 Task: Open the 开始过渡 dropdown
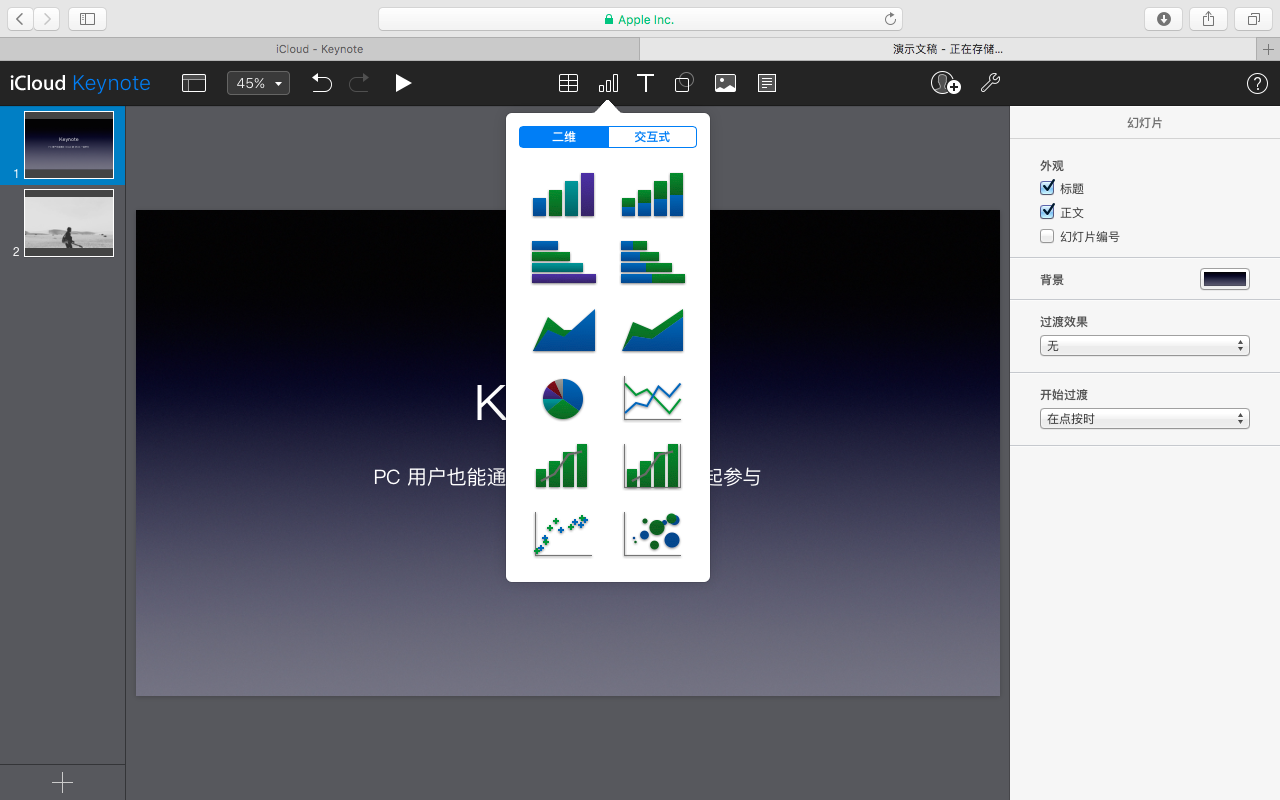coord(1144,418)
